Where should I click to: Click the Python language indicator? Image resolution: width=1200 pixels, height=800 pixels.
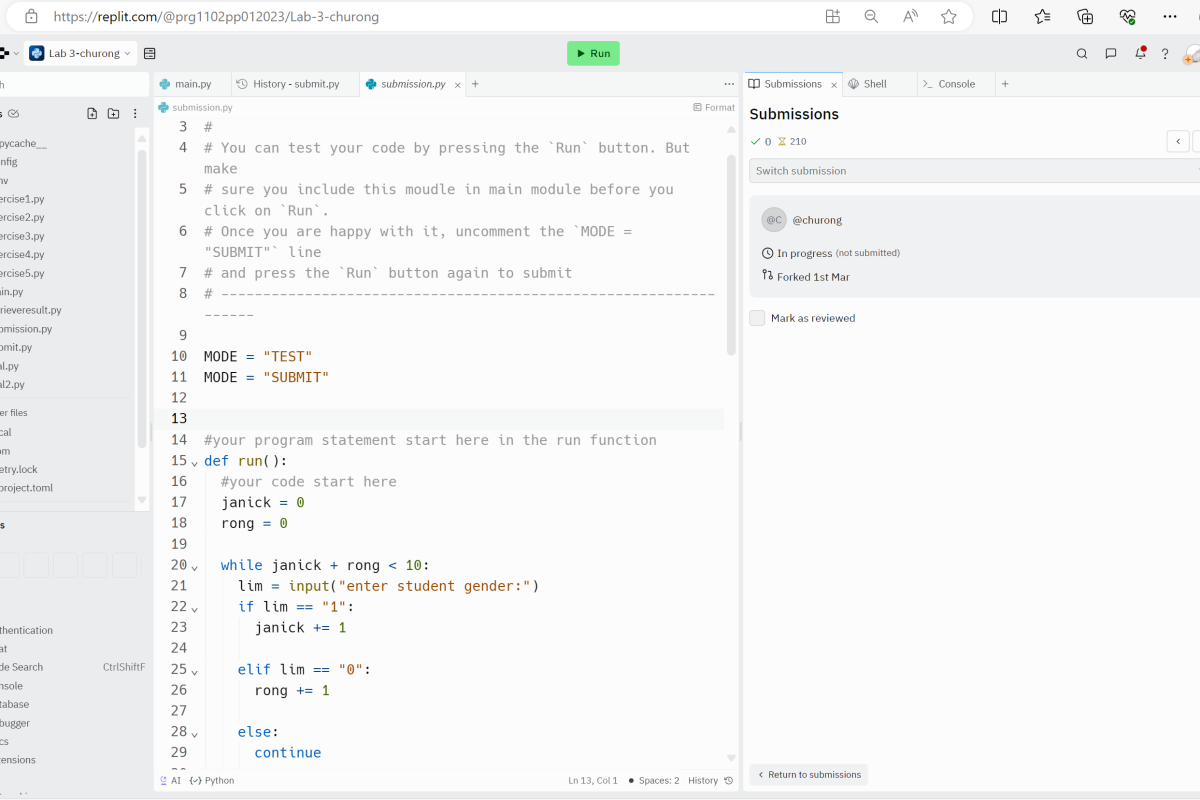coord(212,780)
